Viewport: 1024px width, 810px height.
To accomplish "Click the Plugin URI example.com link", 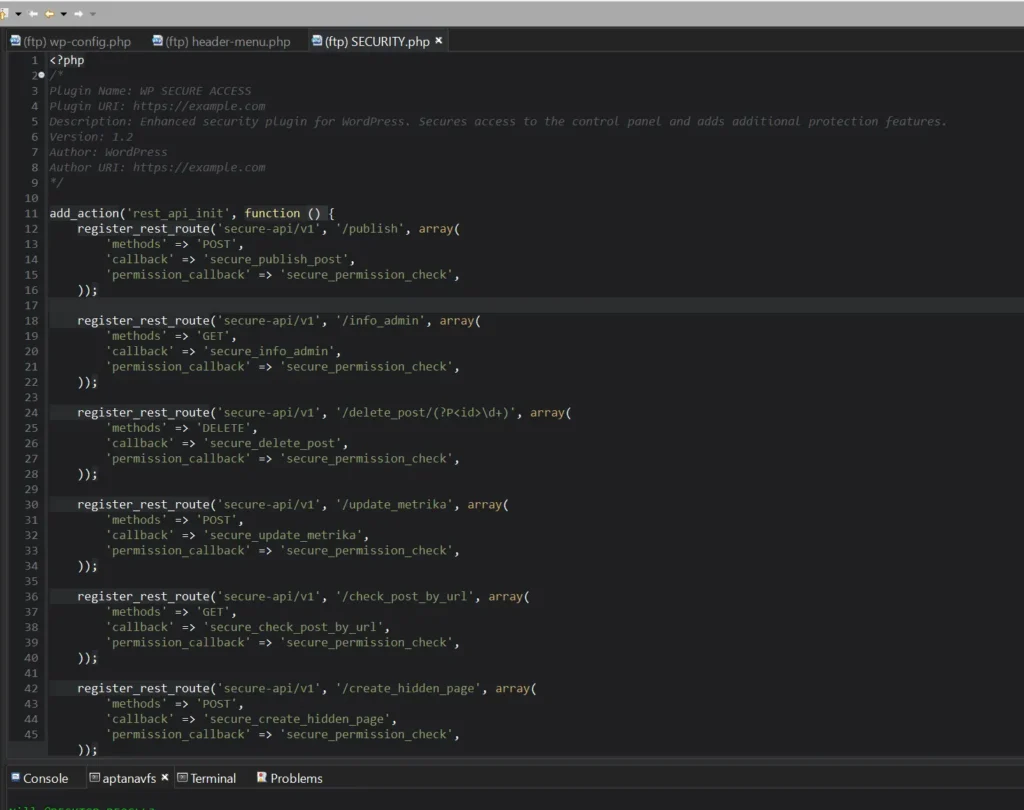I will pyautogui.click(x=199, y=106).
